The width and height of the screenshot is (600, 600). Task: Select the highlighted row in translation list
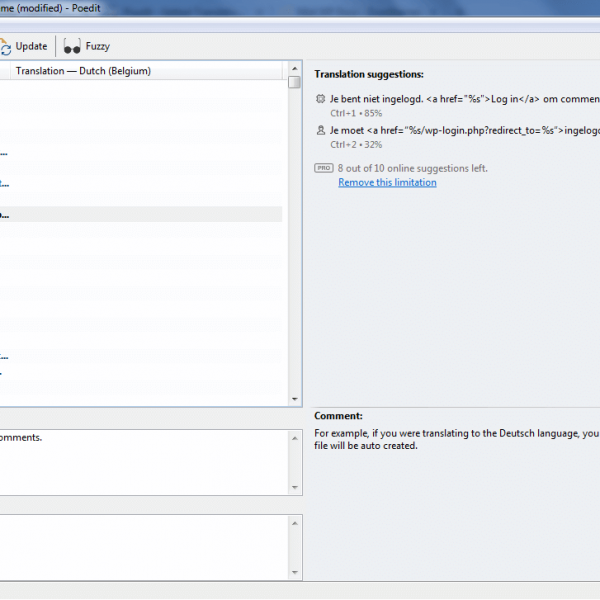click(140, 214)
